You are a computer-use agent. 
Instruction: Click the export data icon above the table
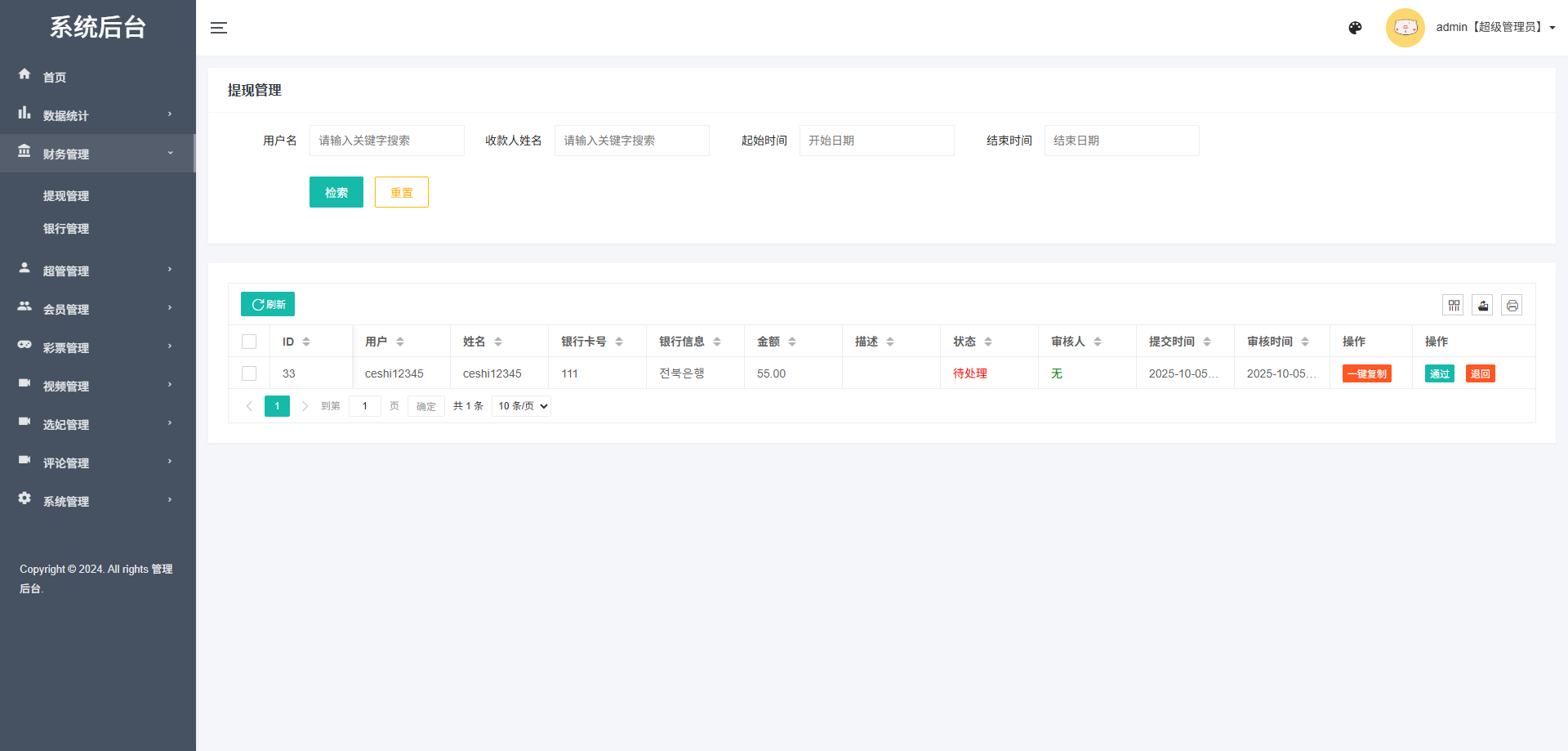coord(1482,304)
